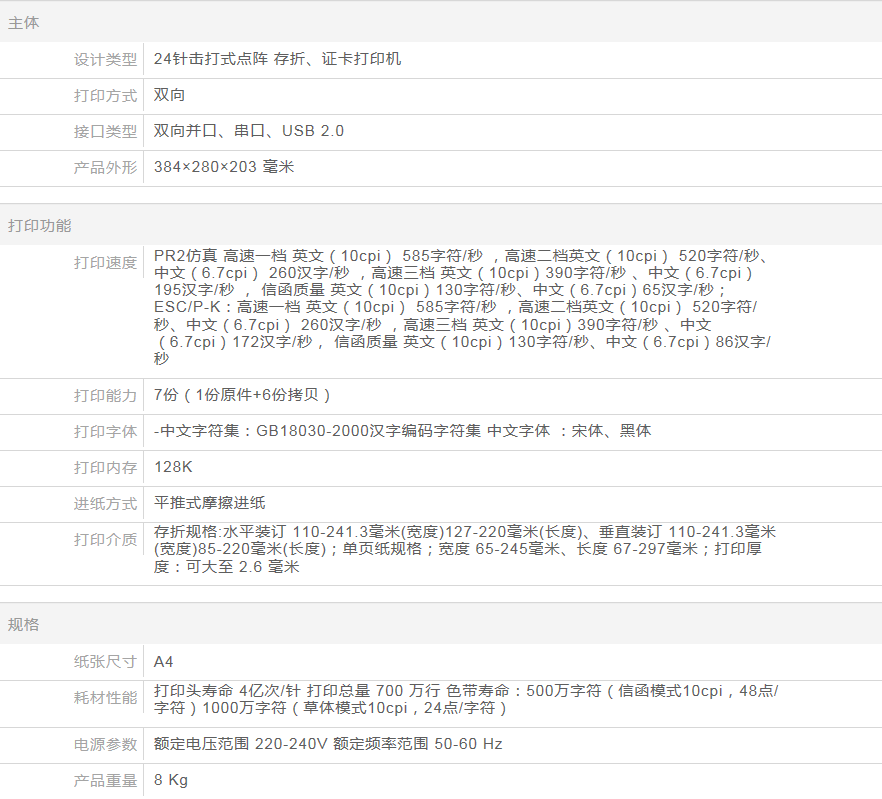882x799 pixels.
Task: Click the 纸张尺寸 row label
Action: tap(105, 662)
